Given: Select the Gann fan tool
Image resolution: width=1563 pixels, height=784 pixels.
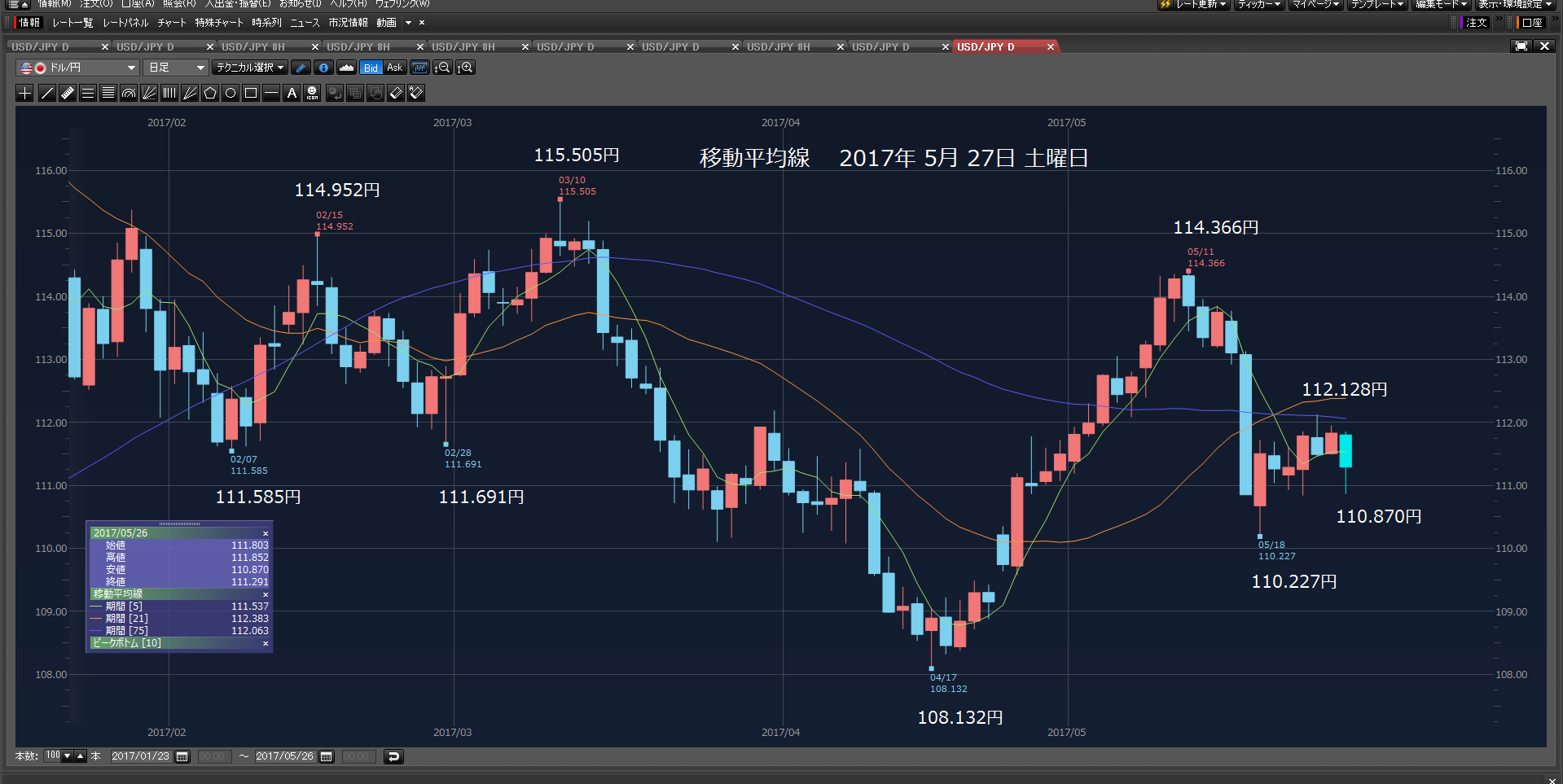Looking at the screenshot, I should pos(190,93).
